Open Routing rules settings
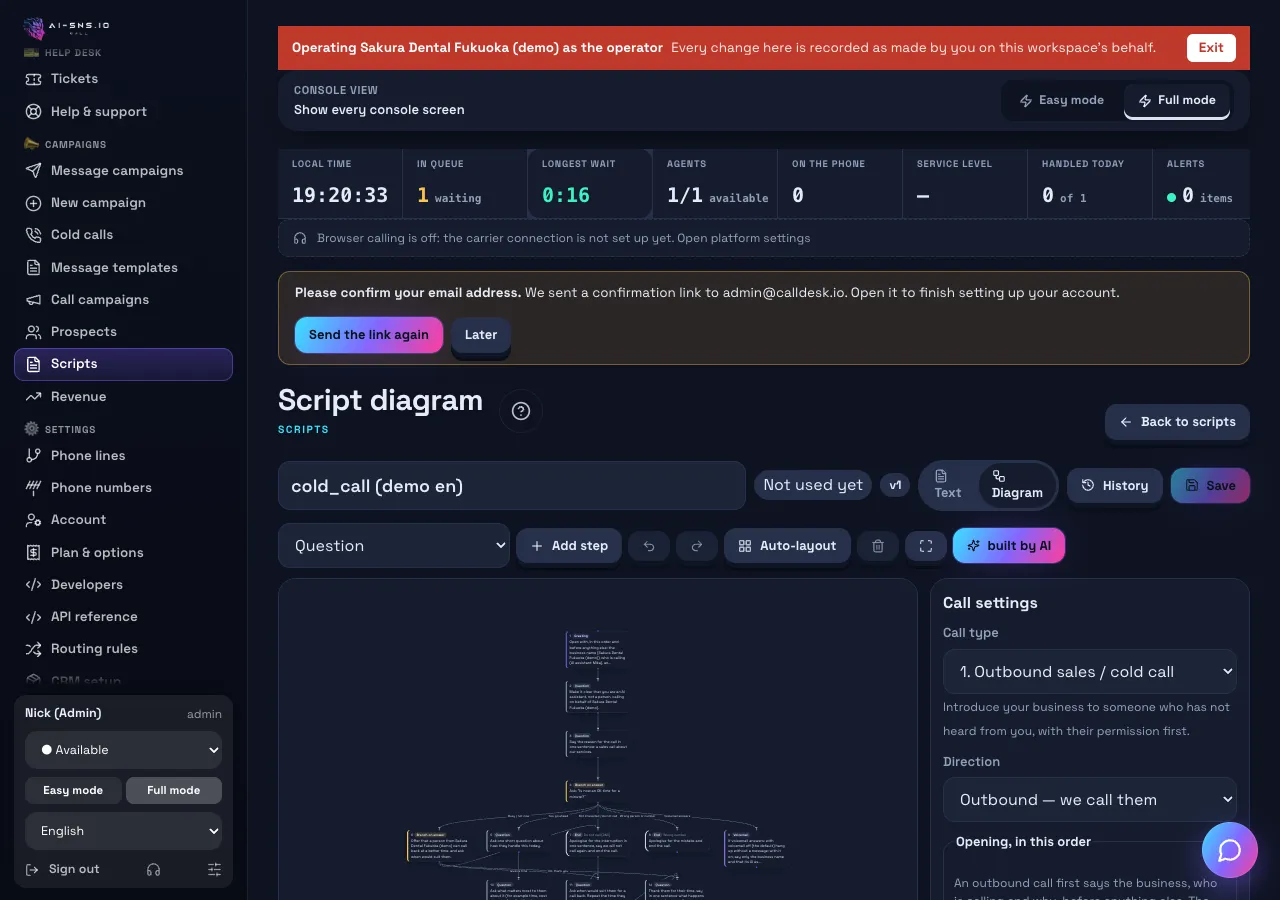 (124, 648)
